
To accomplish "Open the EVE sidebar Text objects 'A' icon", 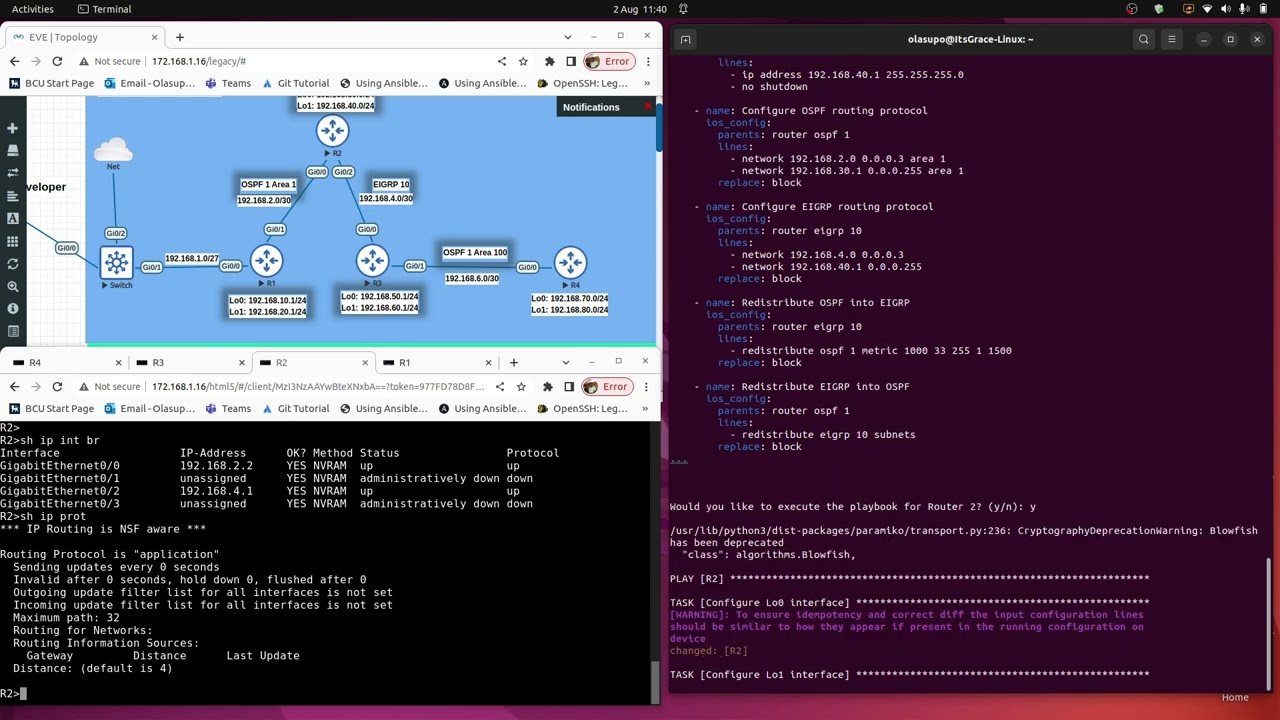I will coord(12,218).
